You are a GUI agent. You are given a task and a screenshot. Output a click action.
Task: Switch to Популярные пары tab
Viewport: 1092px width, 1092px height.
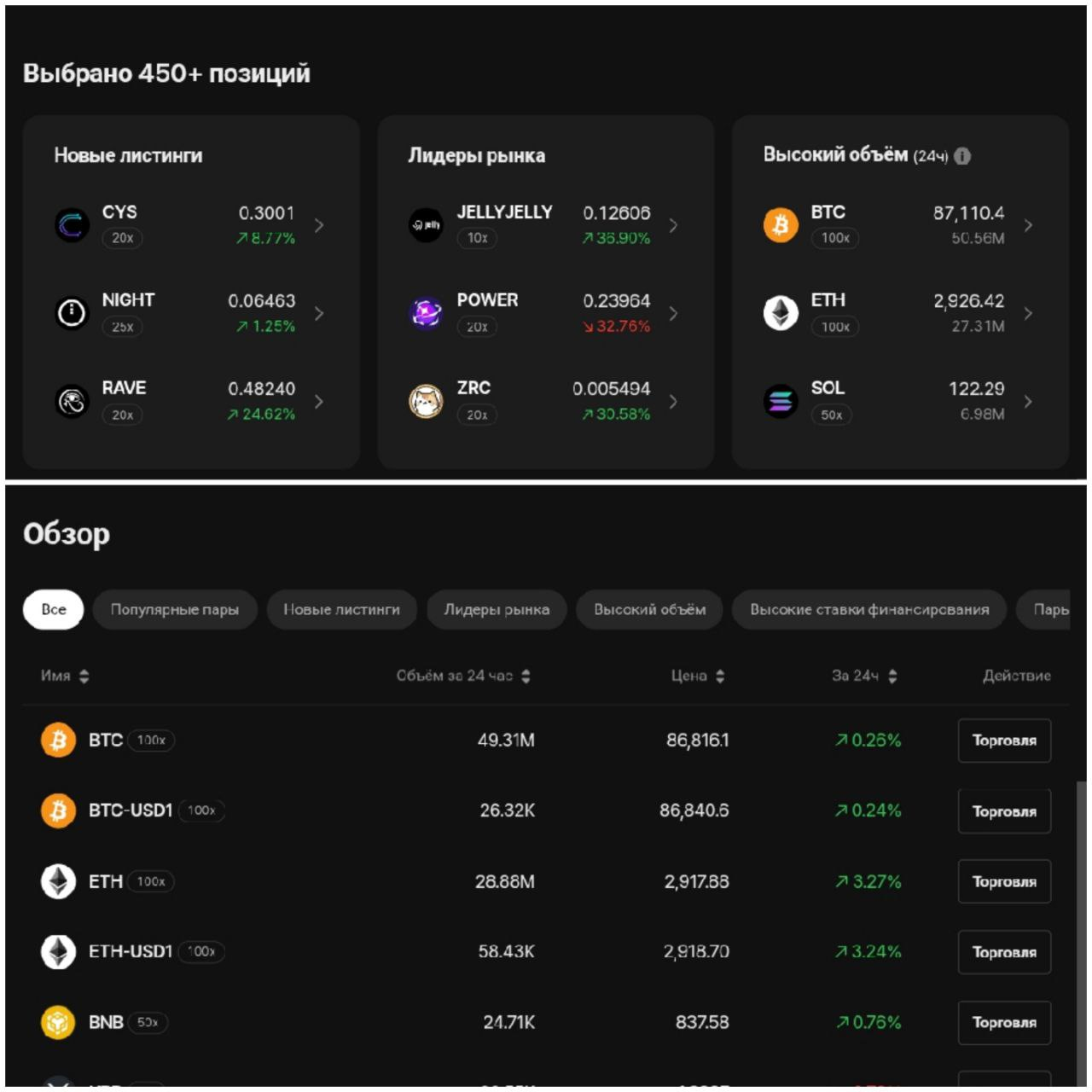[174, 610]
